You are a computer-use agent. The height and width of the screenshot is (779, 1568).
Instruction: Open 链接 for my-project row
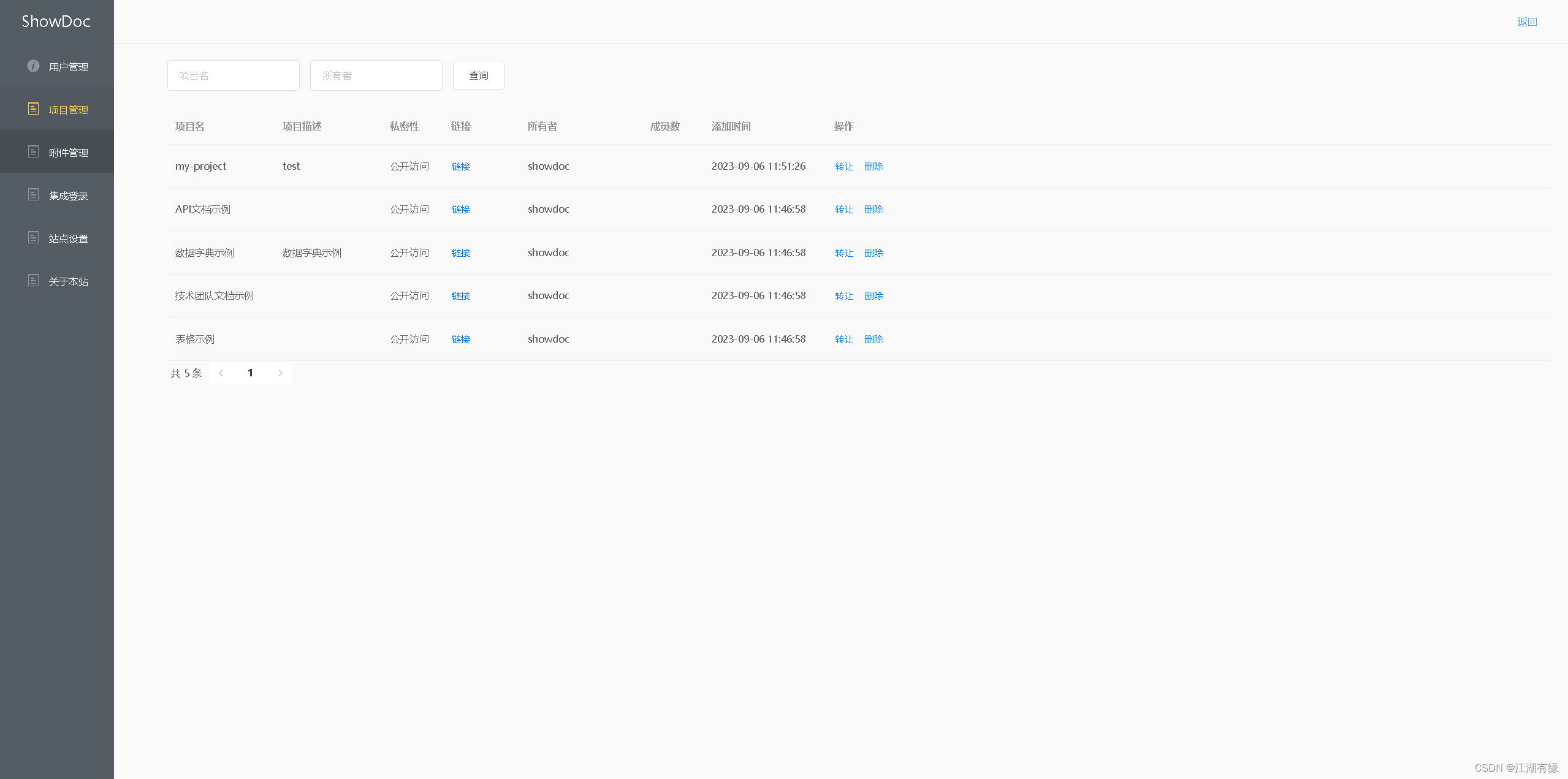(461, 167)
